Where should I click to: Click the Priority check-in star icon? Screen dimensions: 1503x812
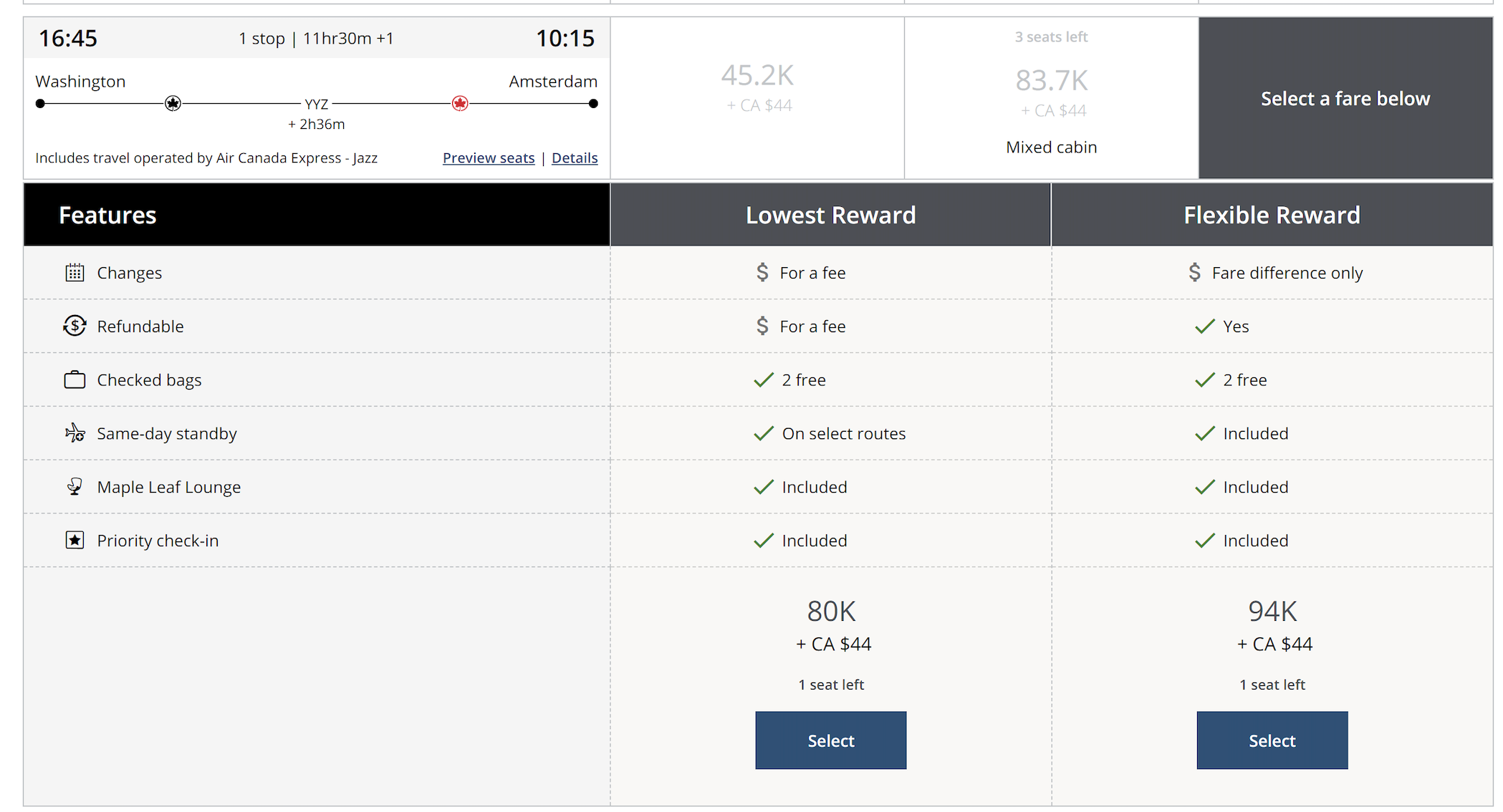pos(75,541)
